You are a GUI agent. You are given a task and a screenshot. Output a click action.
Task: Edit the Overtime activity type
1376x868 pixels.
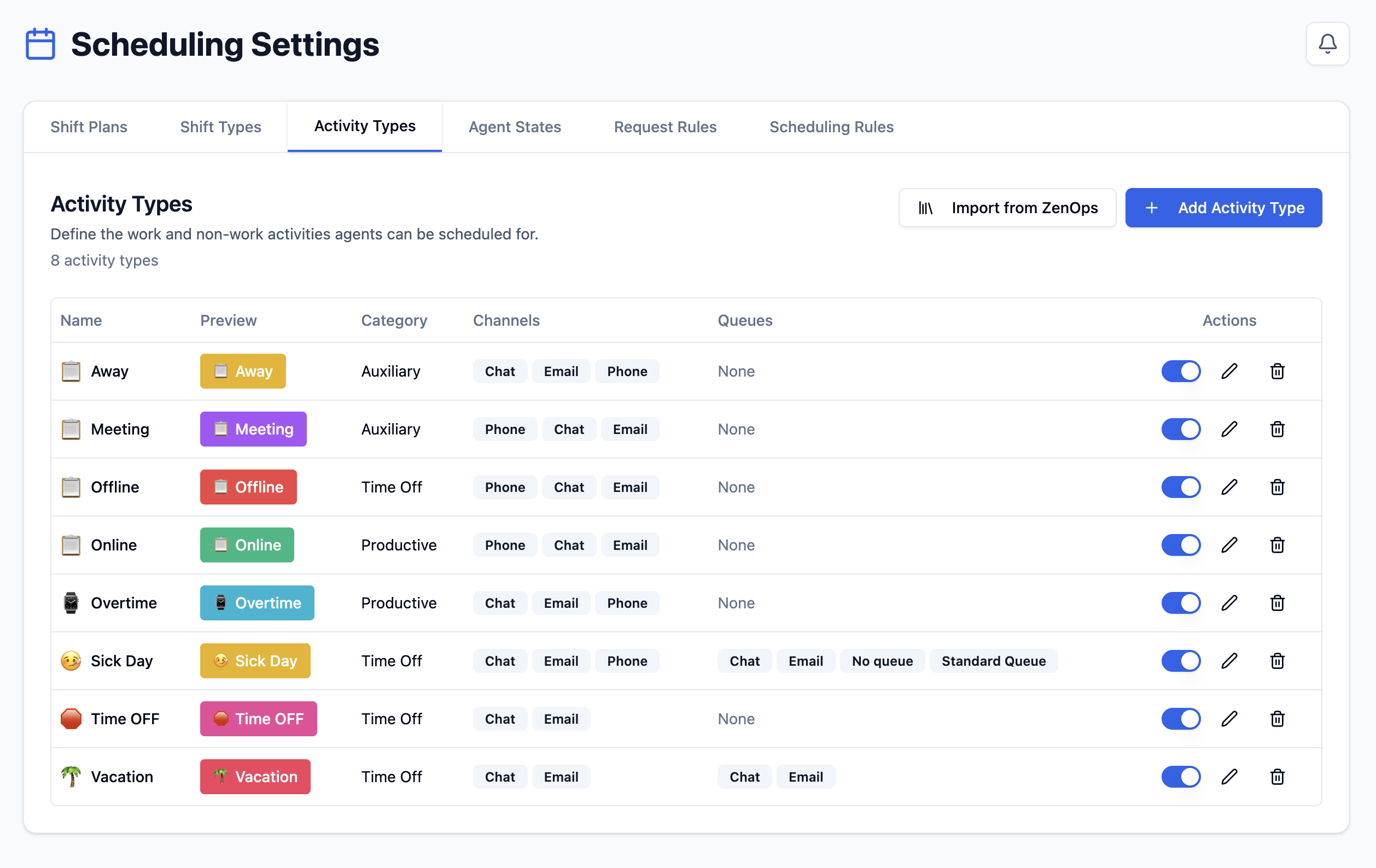click(1229, 603)
